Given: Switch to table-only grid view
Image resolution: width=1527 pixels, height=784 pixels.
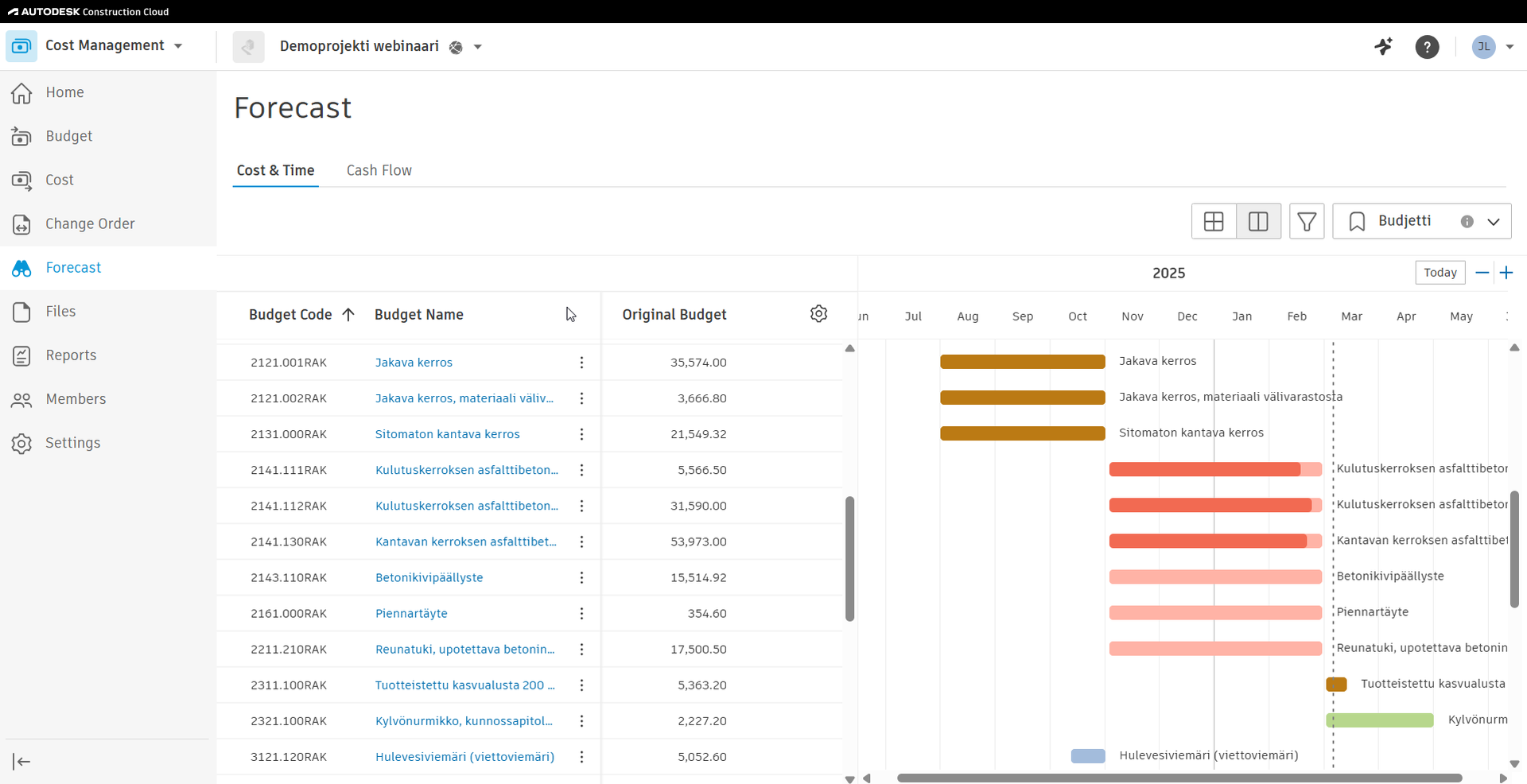Looking at the screenshot, I should click(1214, 222).
